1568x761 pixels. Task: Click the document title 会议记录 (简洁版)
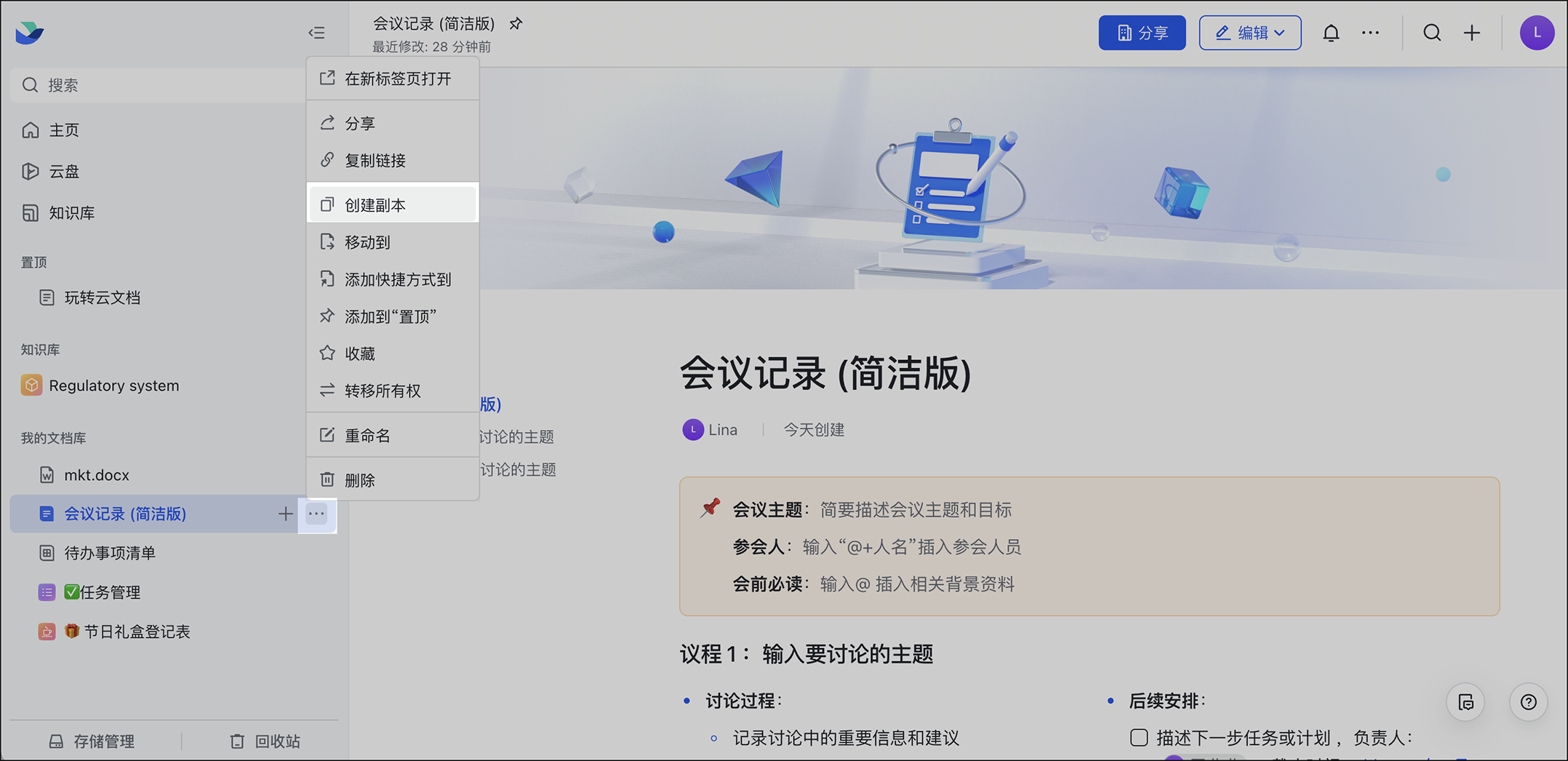(825, 373)
